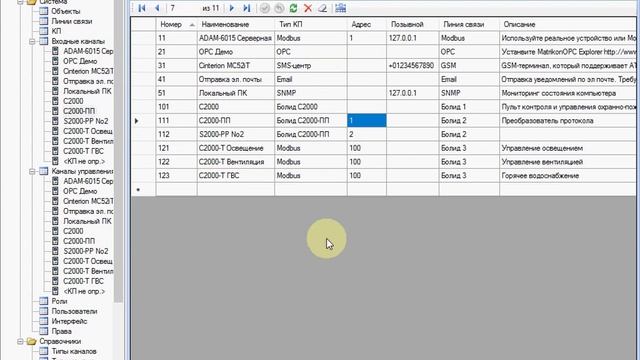Go to previous record in navigator toolbar
This screenshot has width=640, height=360.
coord(157,8)
